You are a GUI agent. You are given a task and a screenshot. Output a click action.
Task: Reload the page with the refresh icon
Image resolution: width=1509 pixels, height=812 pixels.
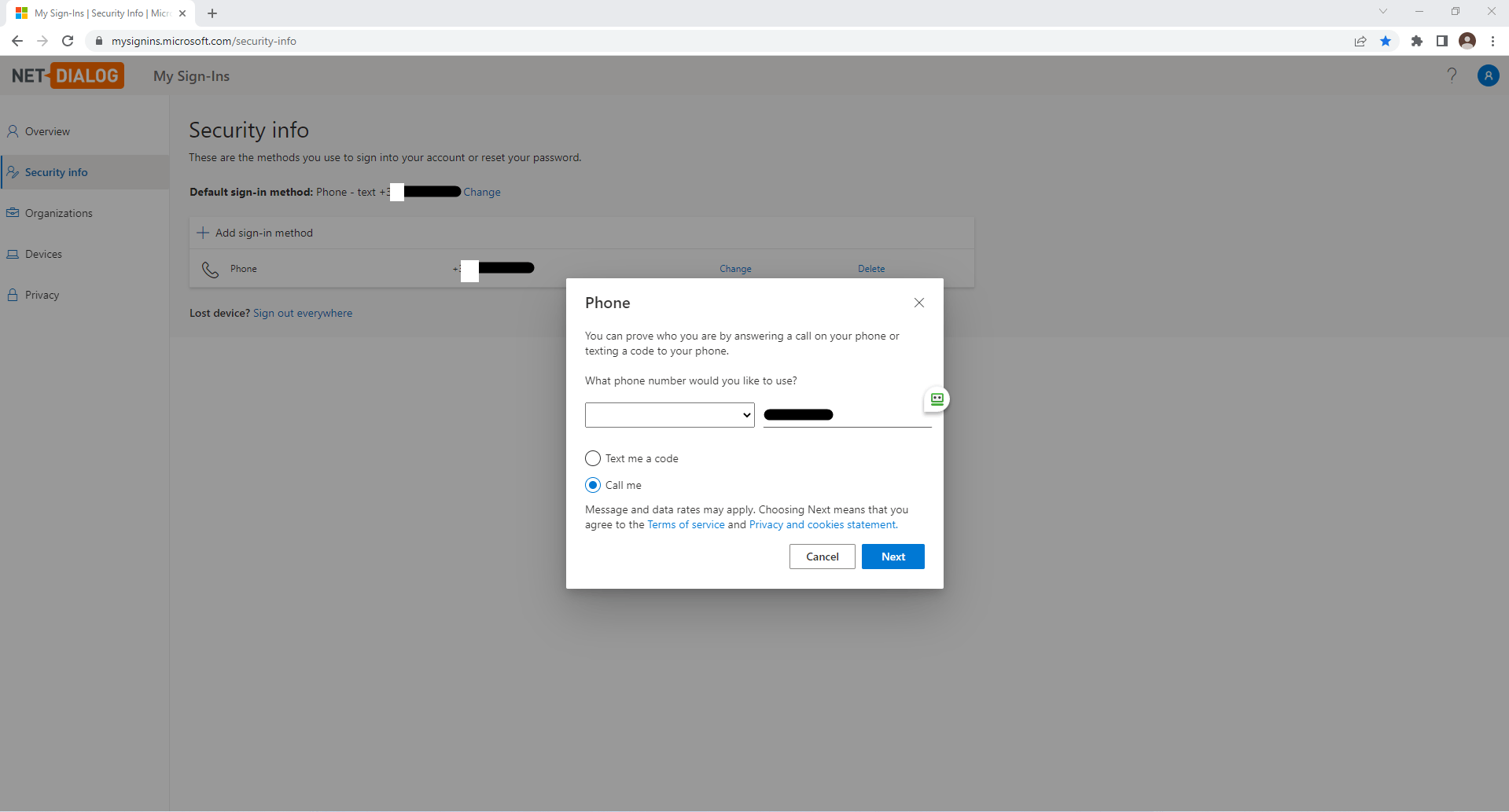click(x=68, y=41)
